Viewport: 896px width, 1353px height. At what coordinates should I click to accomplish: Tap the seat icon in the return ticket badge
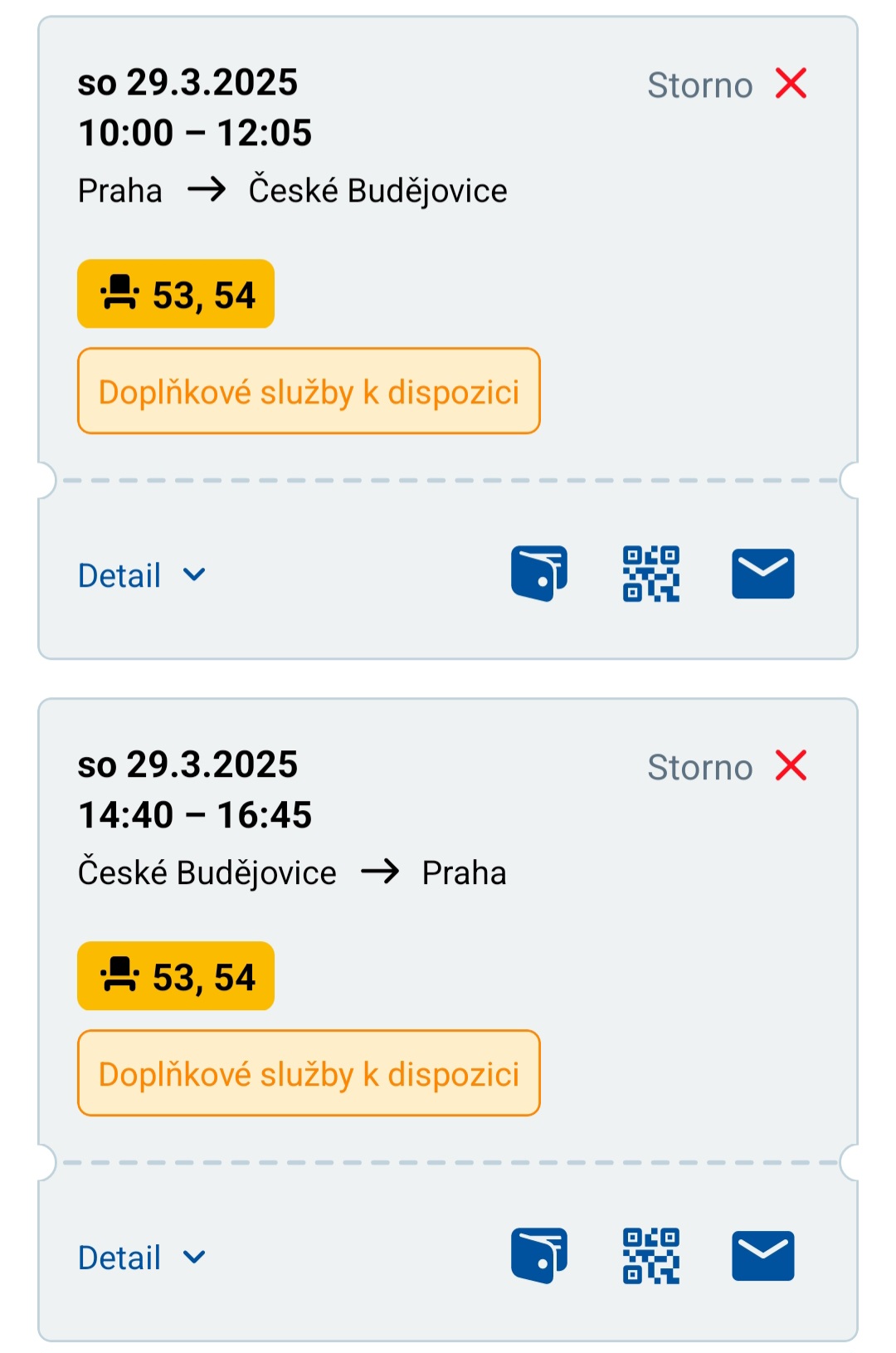[119, 974]
